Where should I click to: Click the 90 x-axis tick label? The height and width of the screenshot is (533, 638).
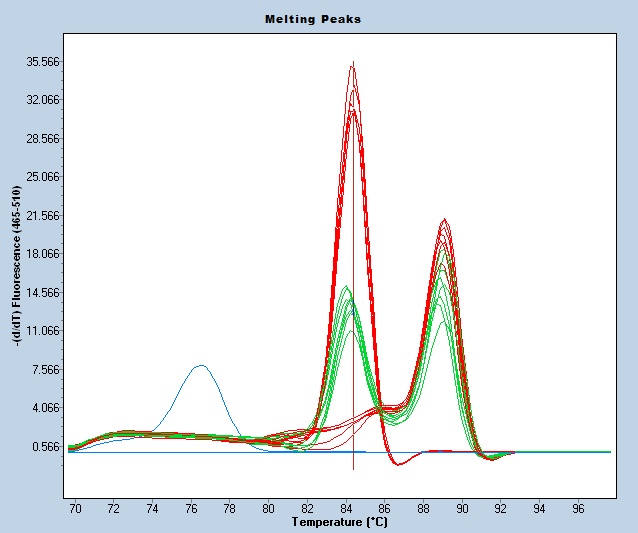click(462, 509)
